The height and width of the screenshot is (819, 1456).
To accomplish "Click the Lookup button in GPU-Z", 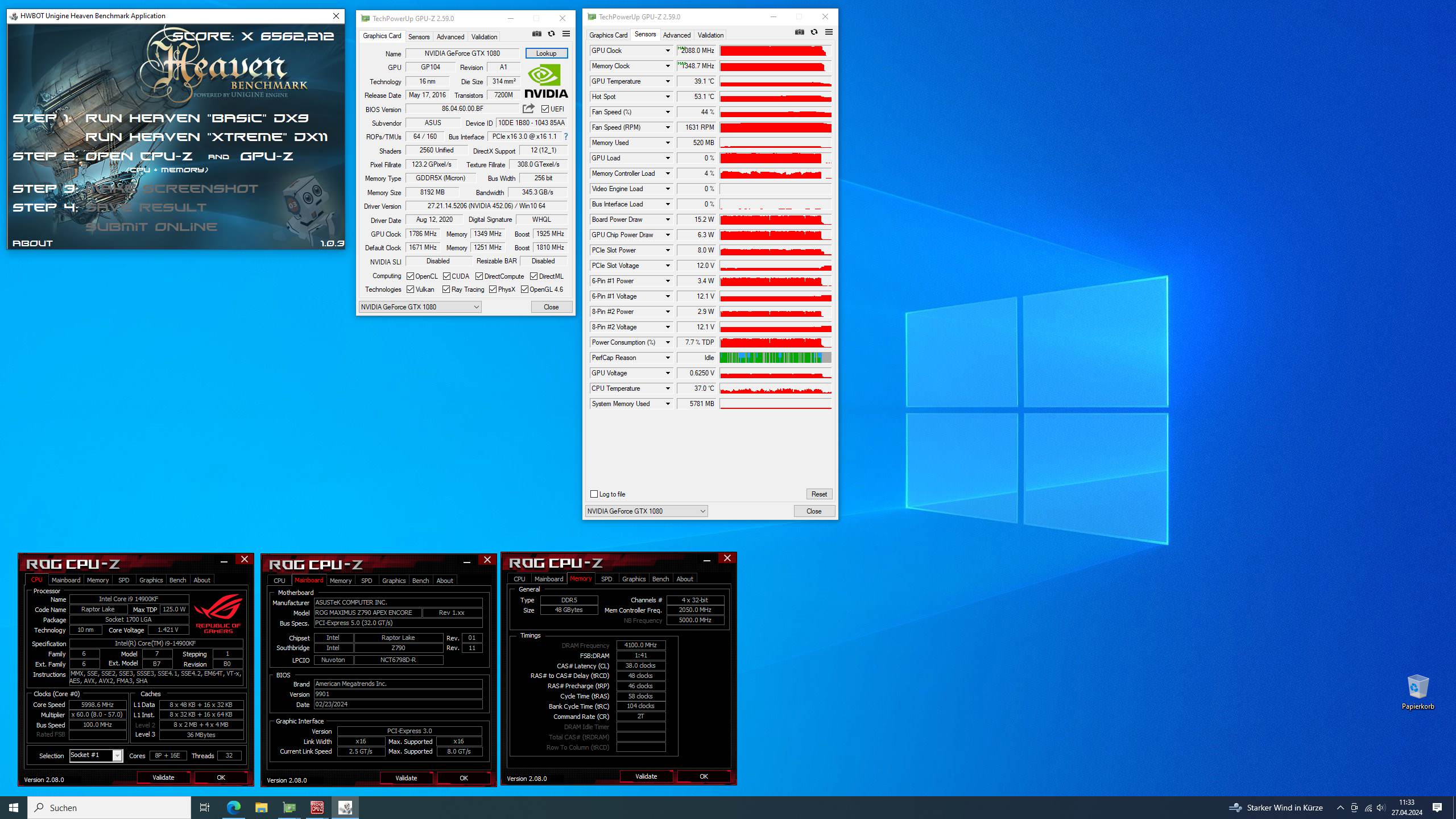I will click(546, 53).
